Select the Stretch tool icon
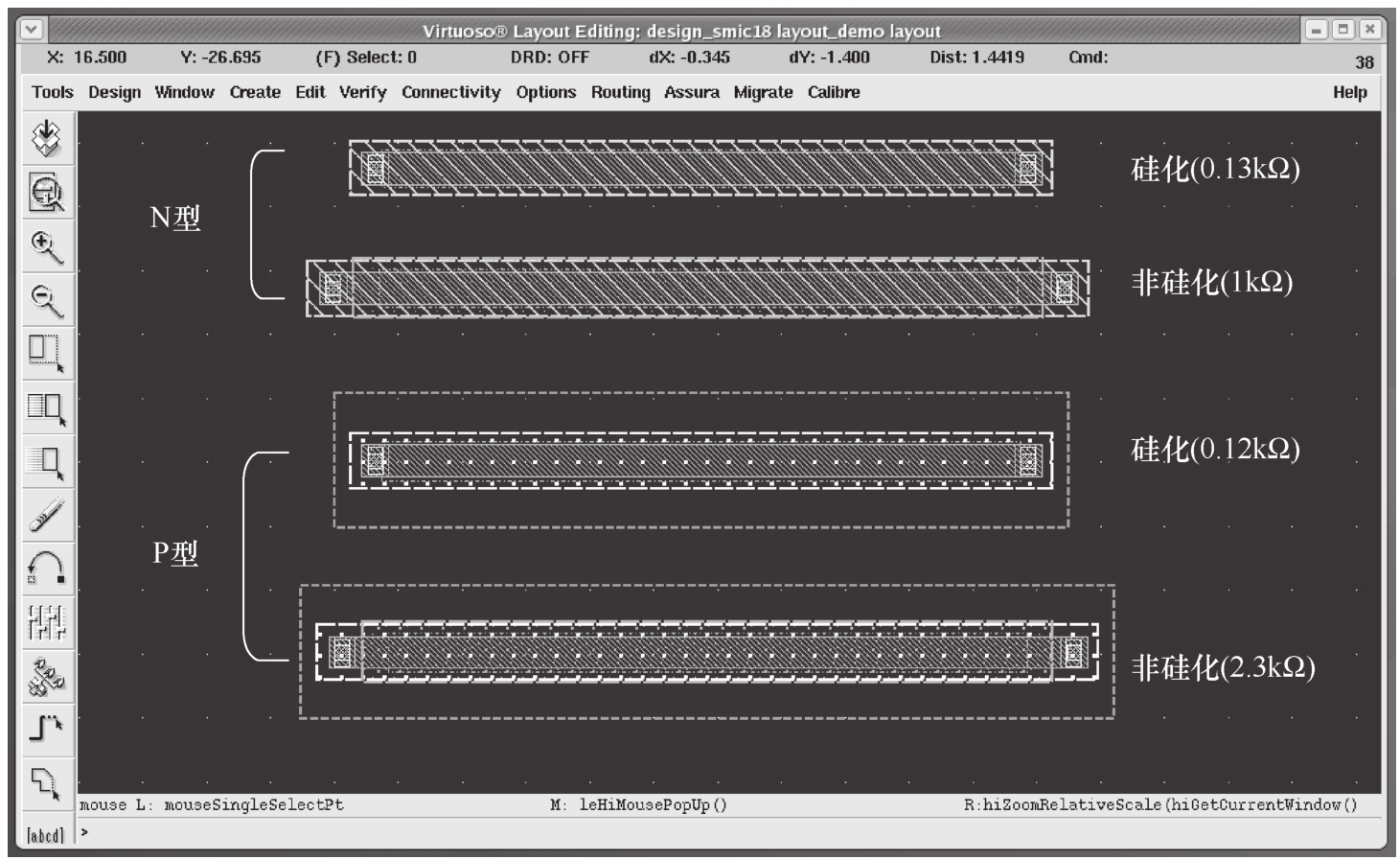Image resolution: width=1400 pixels, height=860 pixels. click(x=46, y=354)
